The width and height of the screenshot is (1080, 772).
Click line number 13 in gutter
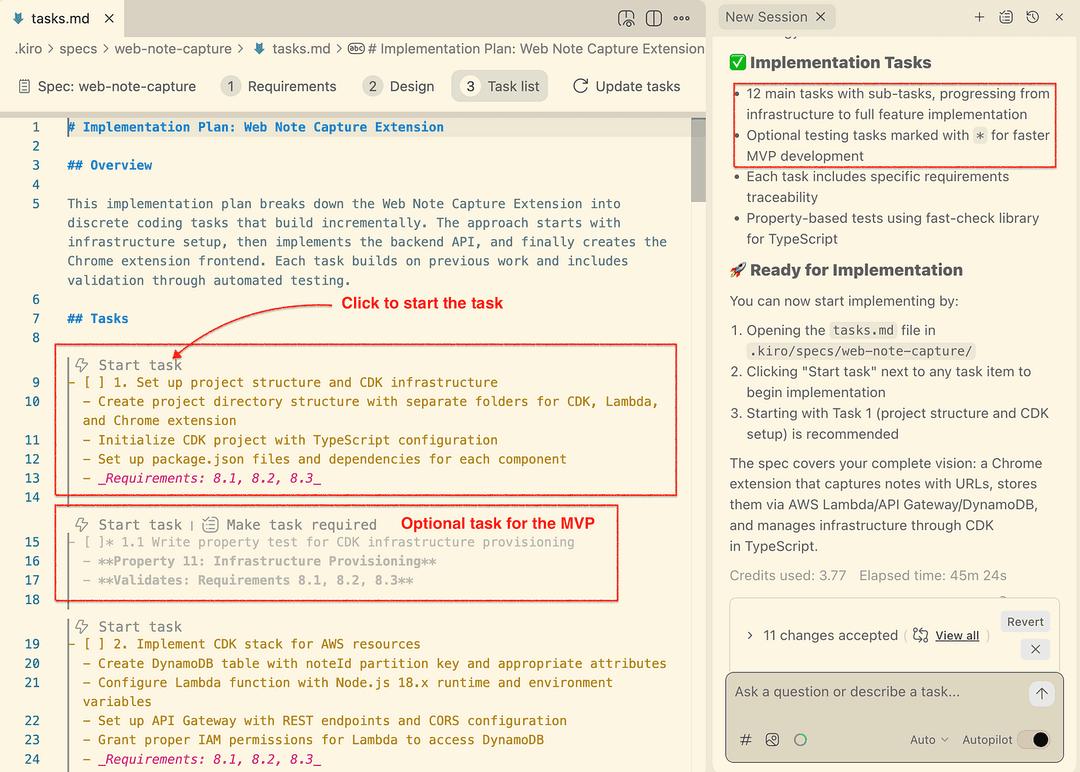(x=32, y=478)
